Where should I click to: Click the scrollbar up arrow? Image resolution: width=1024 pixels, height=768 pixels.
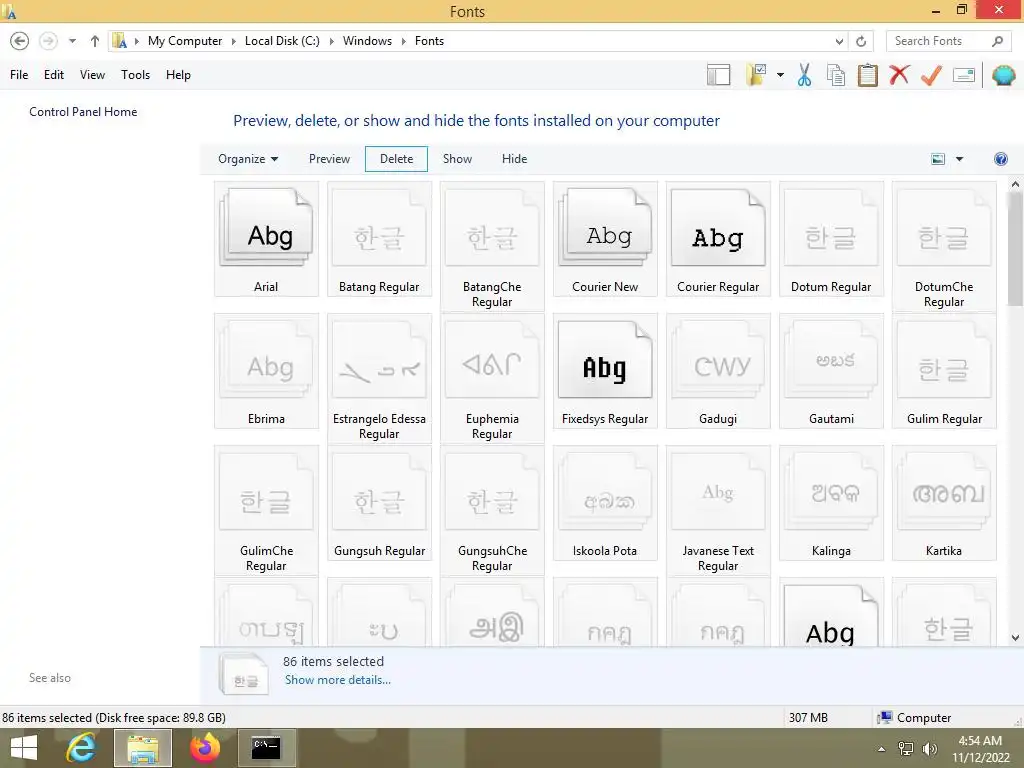coord(1016,185)
